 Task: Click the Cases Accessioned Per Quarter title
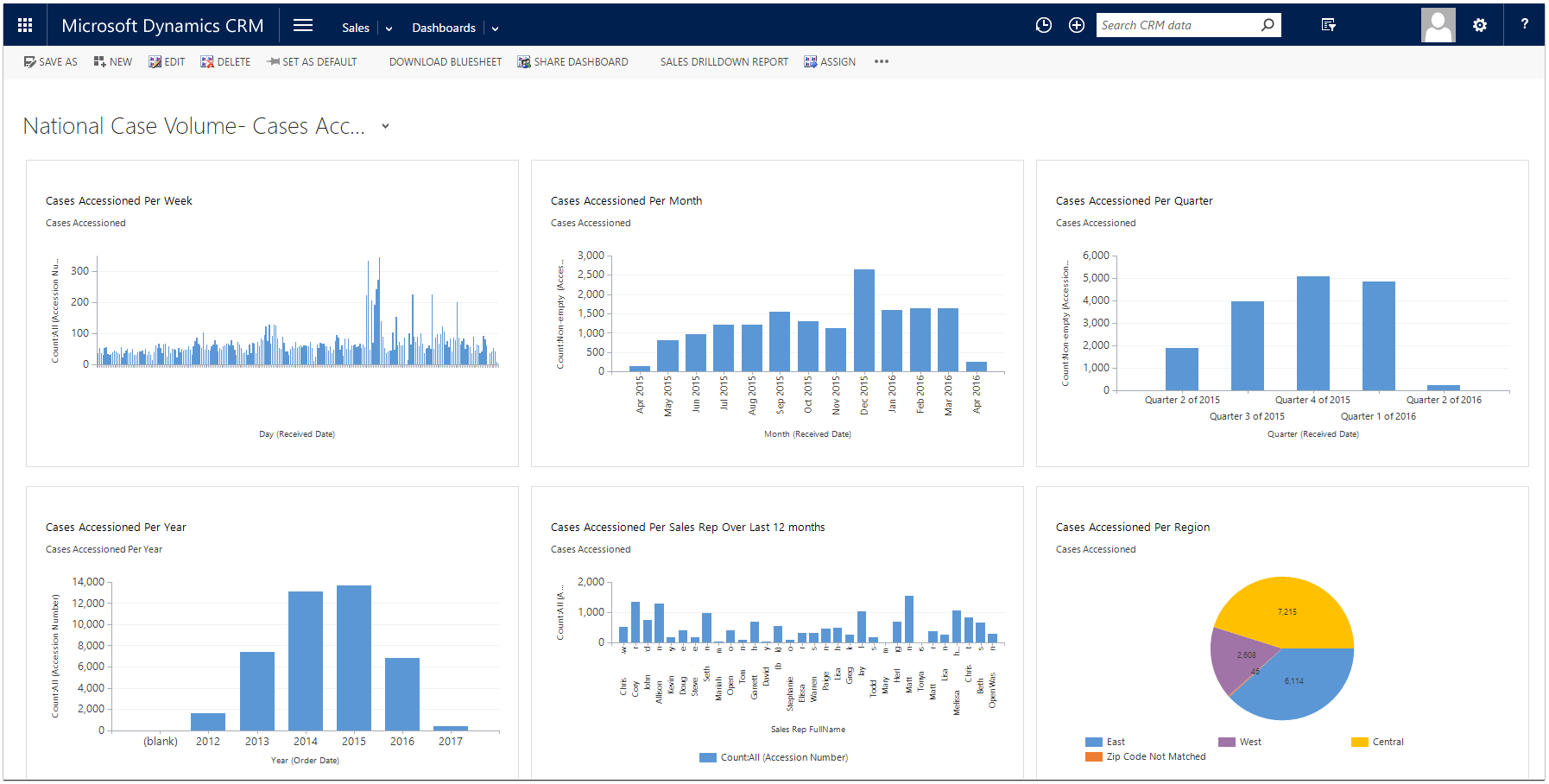1135,201
